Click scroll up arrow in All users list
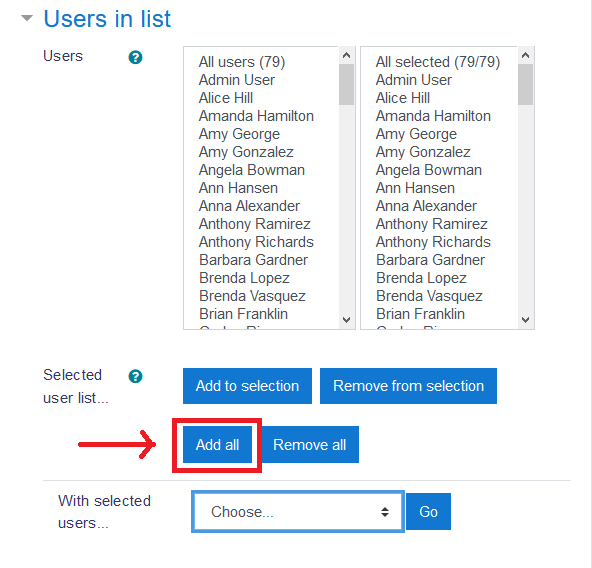The image size is (592, 568). 346,56
